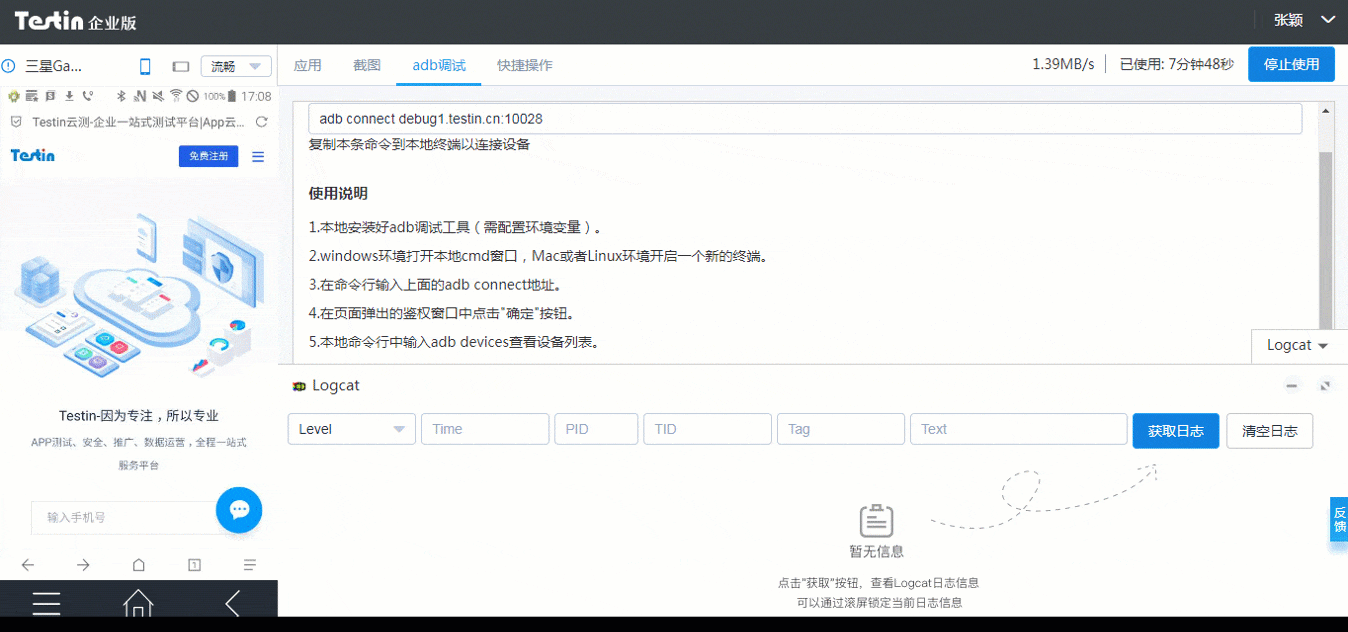Click the Testin 企业版 logo in header
Viewport: 1348px width, 632px height.
click(x=75, y=21)
